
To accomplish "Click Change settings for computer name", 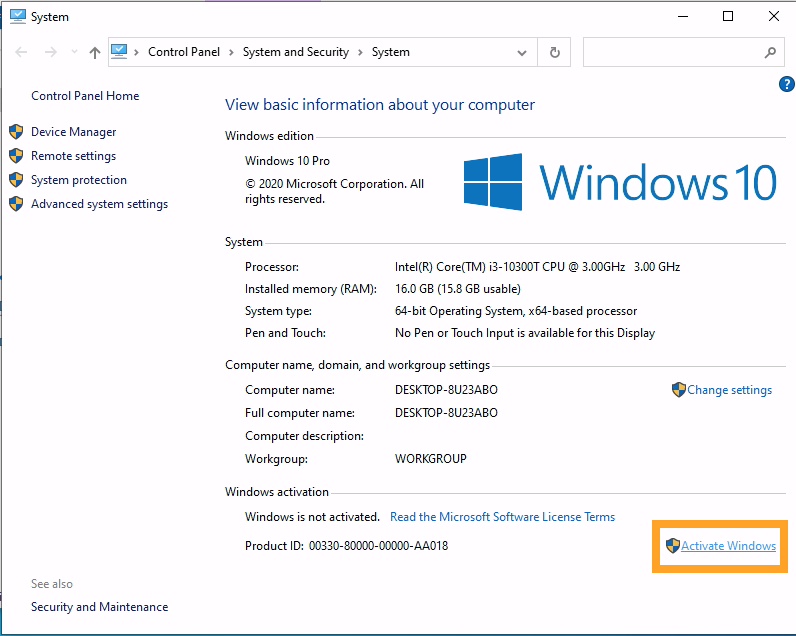I will point(729,390).
